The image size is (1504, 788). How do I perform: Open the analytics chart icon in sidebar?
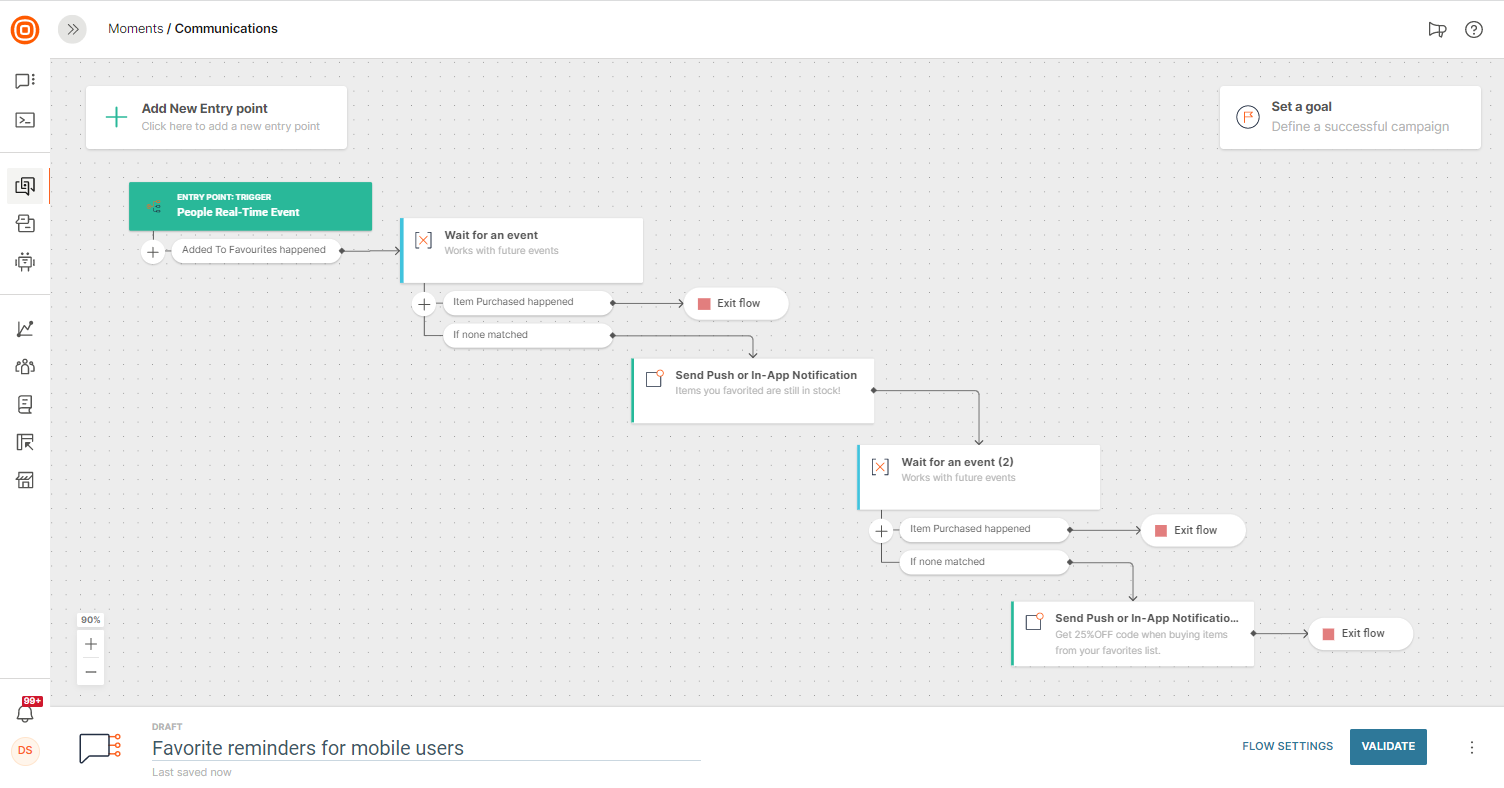click(x=25, y=329)
